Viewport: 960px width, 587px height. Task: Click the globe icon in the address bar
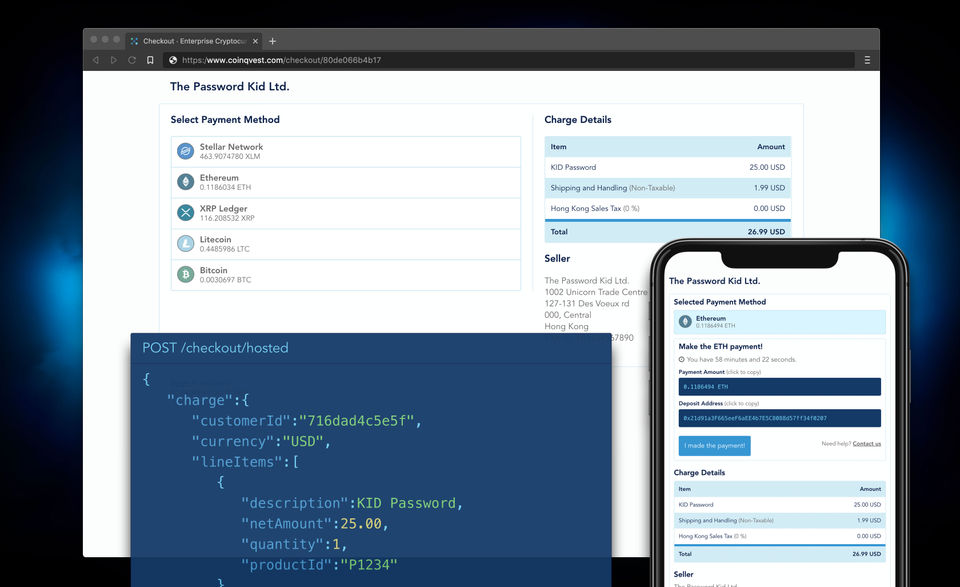point(173,60)
